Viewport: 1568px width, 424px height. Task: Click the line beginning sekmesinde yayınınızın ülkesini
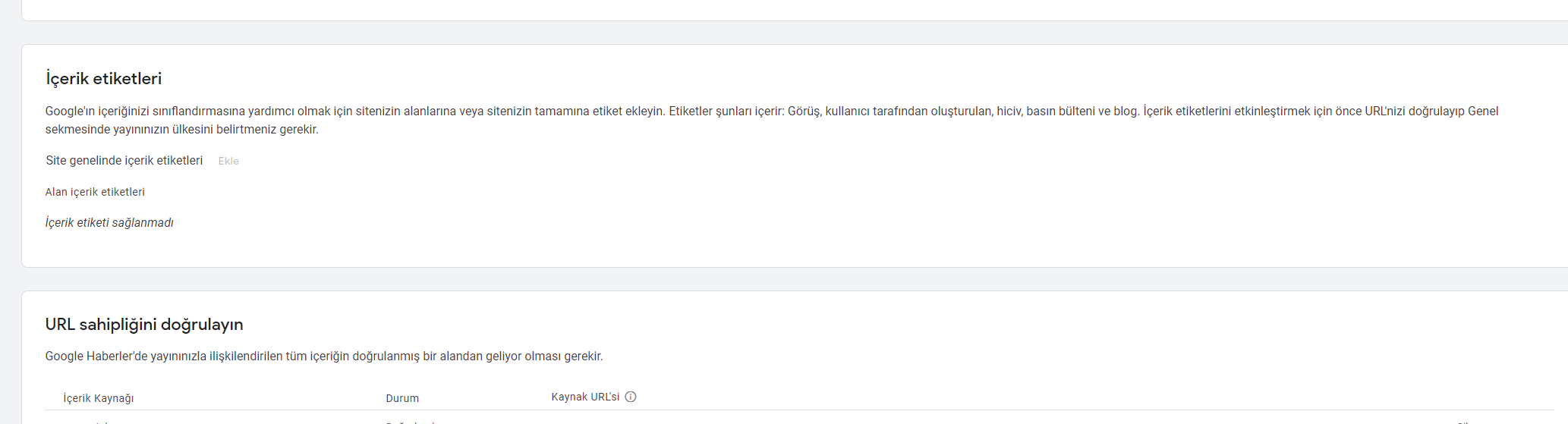pyautogui.click(x=182, y=130)
